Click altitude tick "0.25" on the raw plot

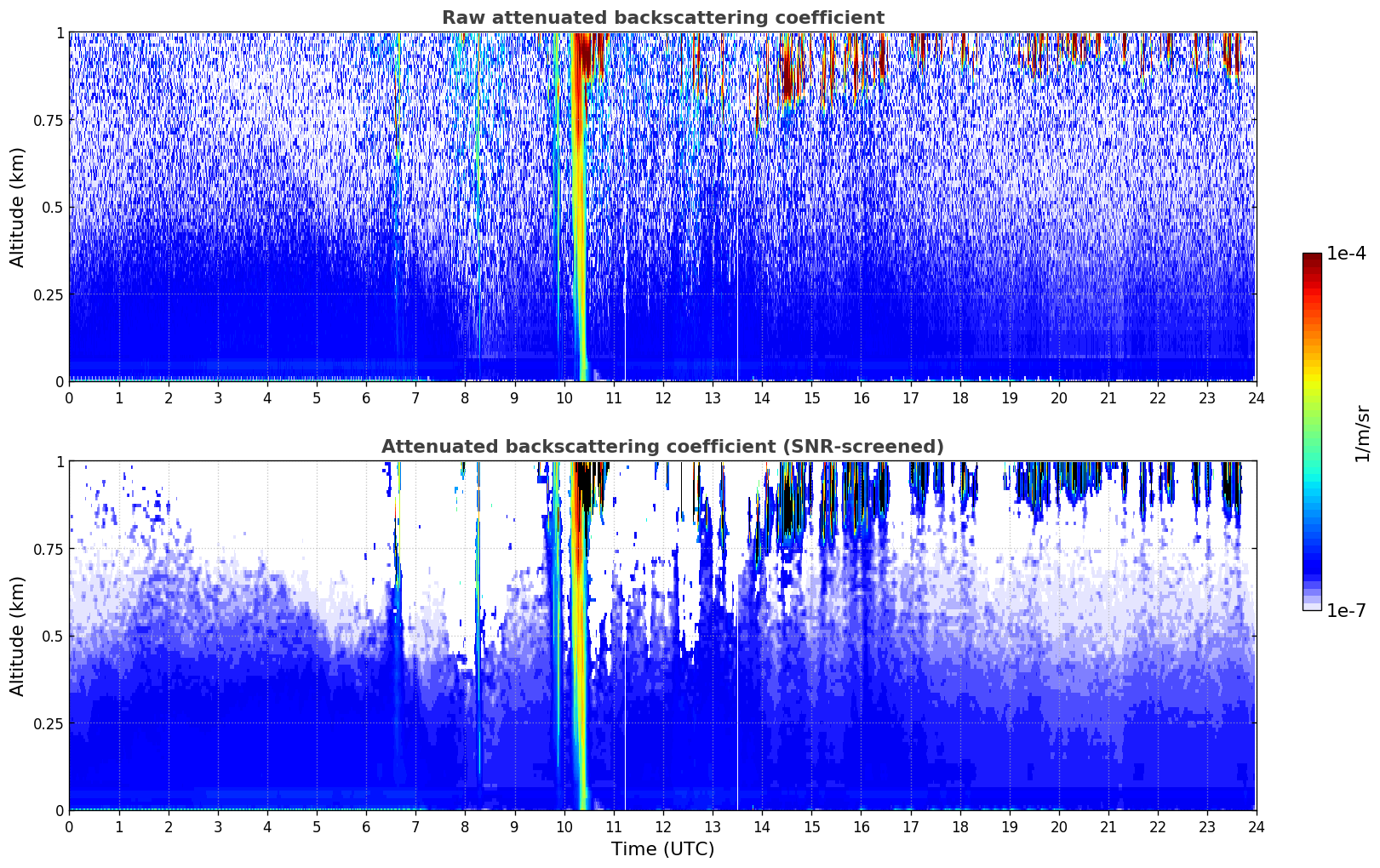(49, 294)
